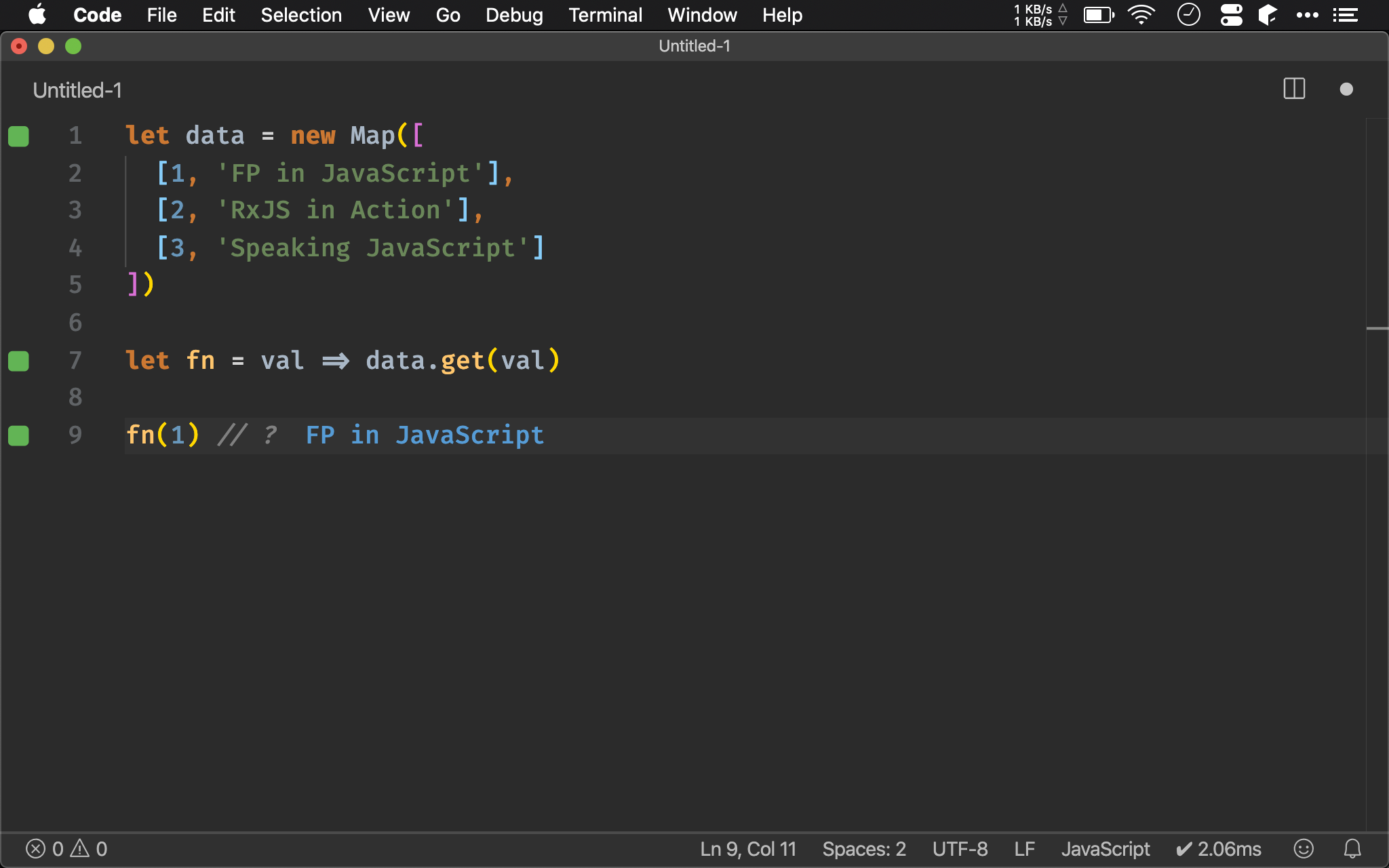Click the network speed KB/s indicator

click(x=1040, y=15)
